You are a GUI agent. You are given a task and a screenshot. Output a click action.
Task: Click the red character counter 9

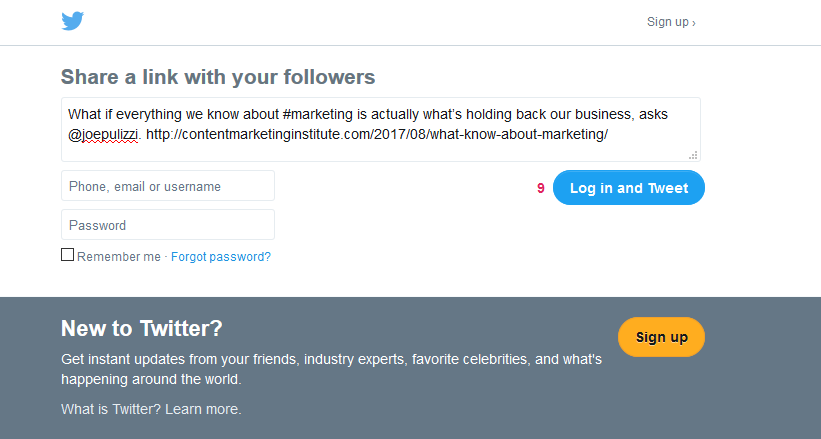pyautogui.click(x=541, y=188)
